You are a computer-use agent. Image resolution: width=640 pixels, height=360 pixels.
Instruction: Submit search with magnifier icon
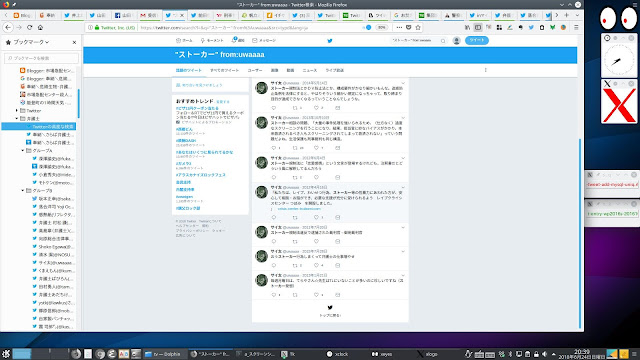[x=443, y=41]
